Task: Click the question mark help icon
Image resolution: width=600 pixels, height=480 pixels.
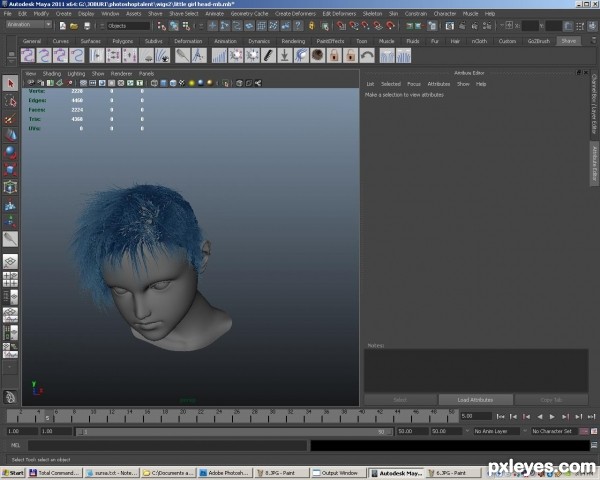Action: click(298, 26)
